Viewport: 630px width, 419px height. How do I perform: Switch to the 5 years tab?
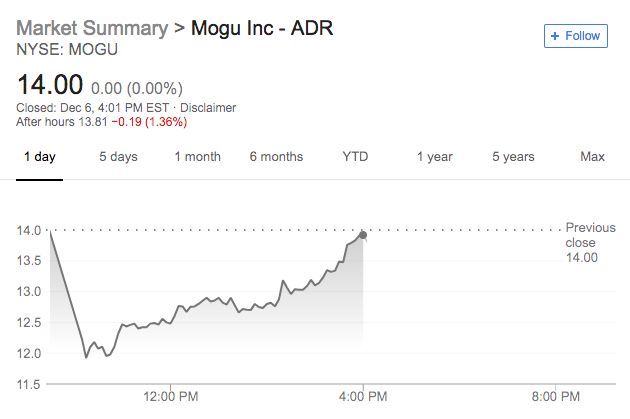(513, 157)
